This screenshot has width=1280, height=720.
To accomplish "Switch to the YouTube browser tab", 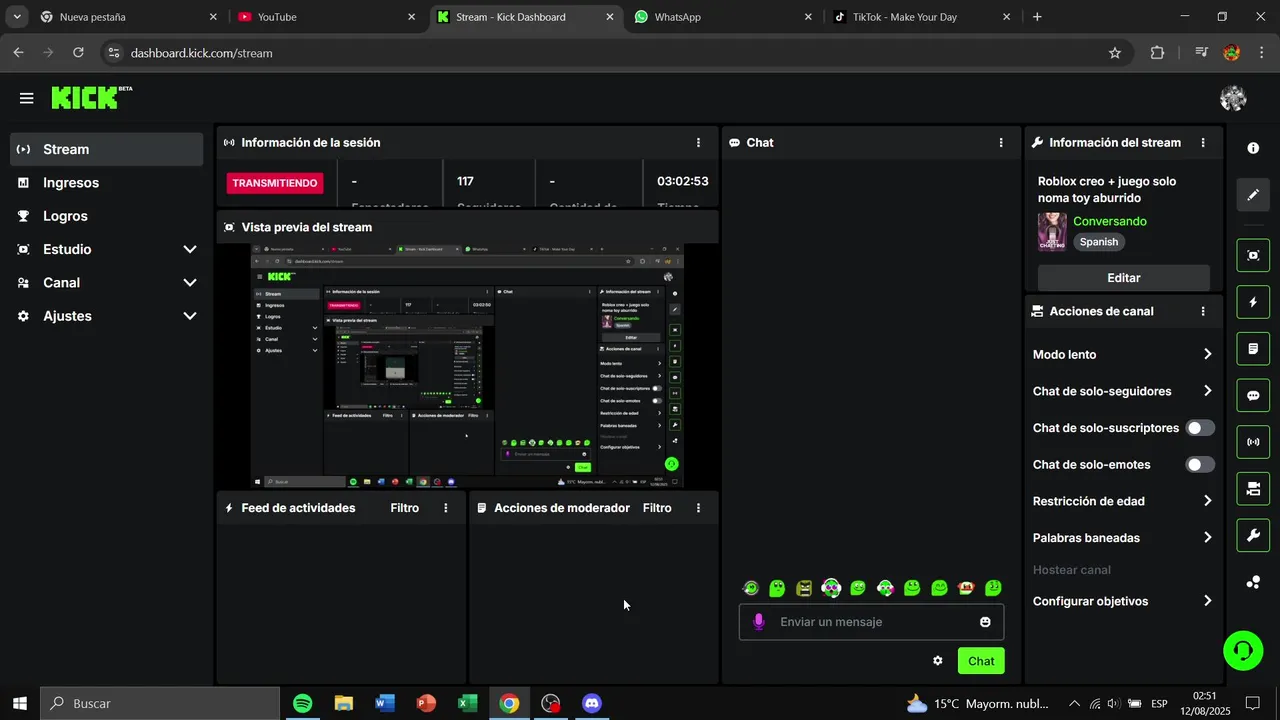I will [326, 17].
